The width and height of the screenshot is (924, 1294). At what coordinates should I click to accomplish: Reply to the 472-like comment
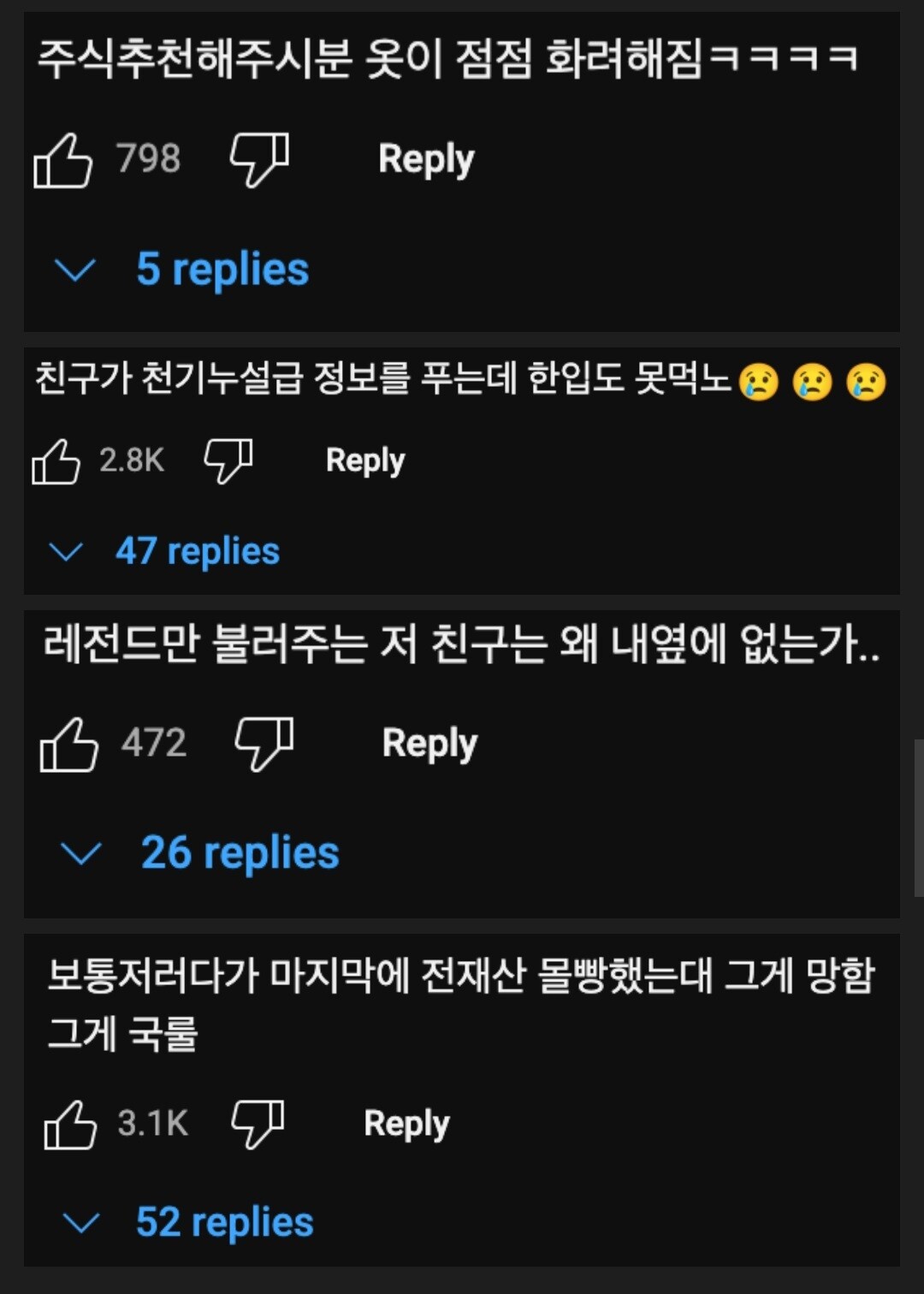(x=430, y=744)
